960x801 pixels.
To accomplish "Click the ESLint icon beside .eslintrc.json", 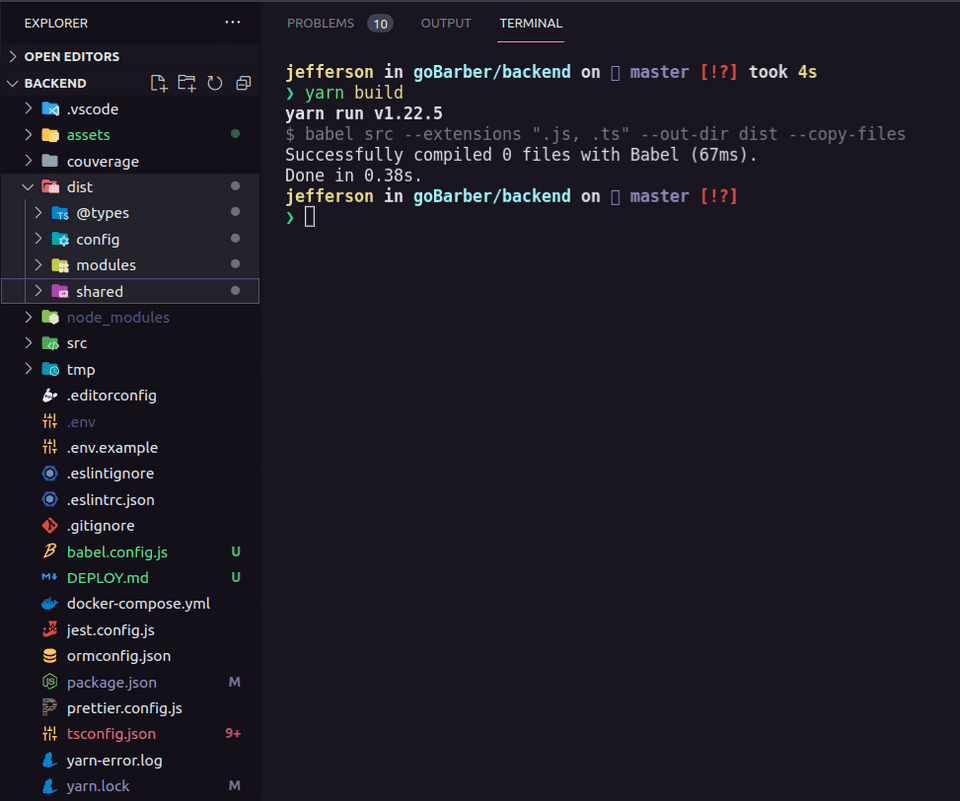I will pos(51,499).
